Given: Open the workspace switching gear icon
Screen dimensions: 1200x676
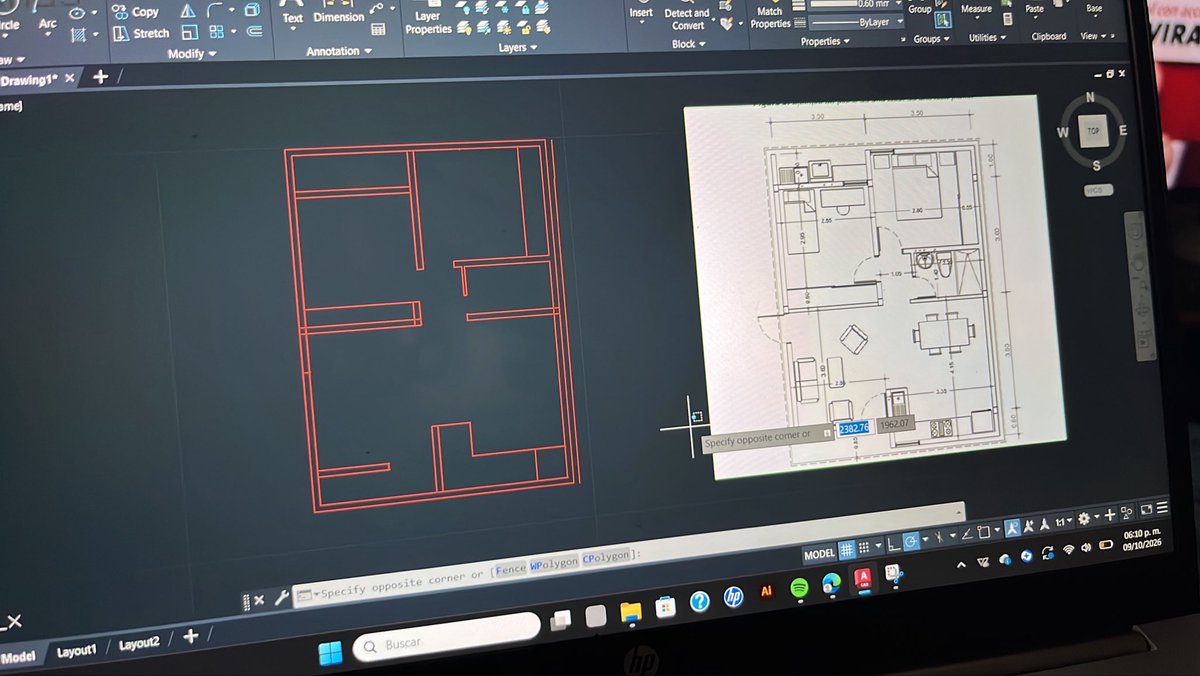Looking at the screenshot, I should click(x=1084, y=518).
